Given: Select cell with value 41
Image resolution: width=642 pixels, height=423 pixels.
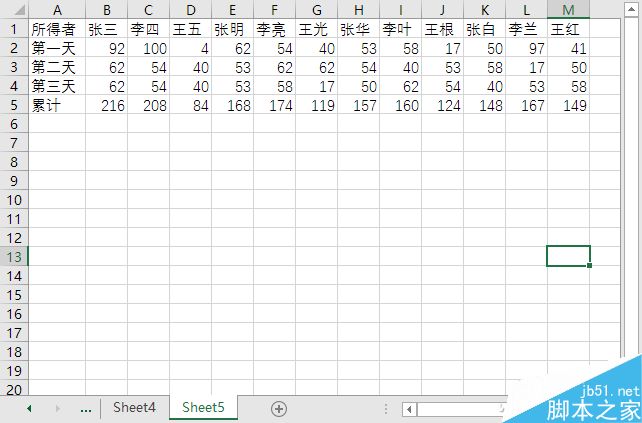Looking at the screenshot, I should (x=568, y=48).
